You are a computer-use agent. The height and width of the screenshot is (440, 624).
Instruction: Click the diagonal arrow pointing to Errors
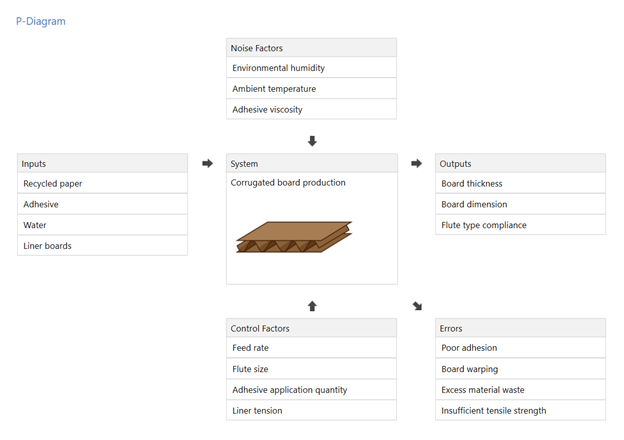pos(416,306)
